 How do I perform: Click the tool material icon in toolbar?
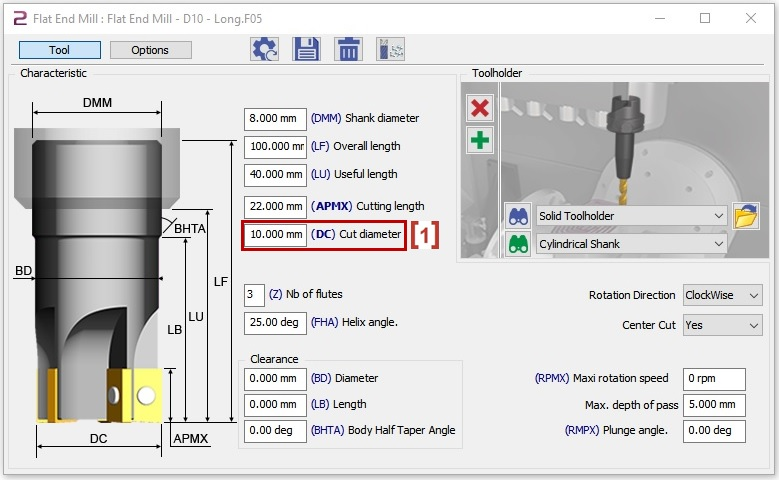(x=389, y=49)
